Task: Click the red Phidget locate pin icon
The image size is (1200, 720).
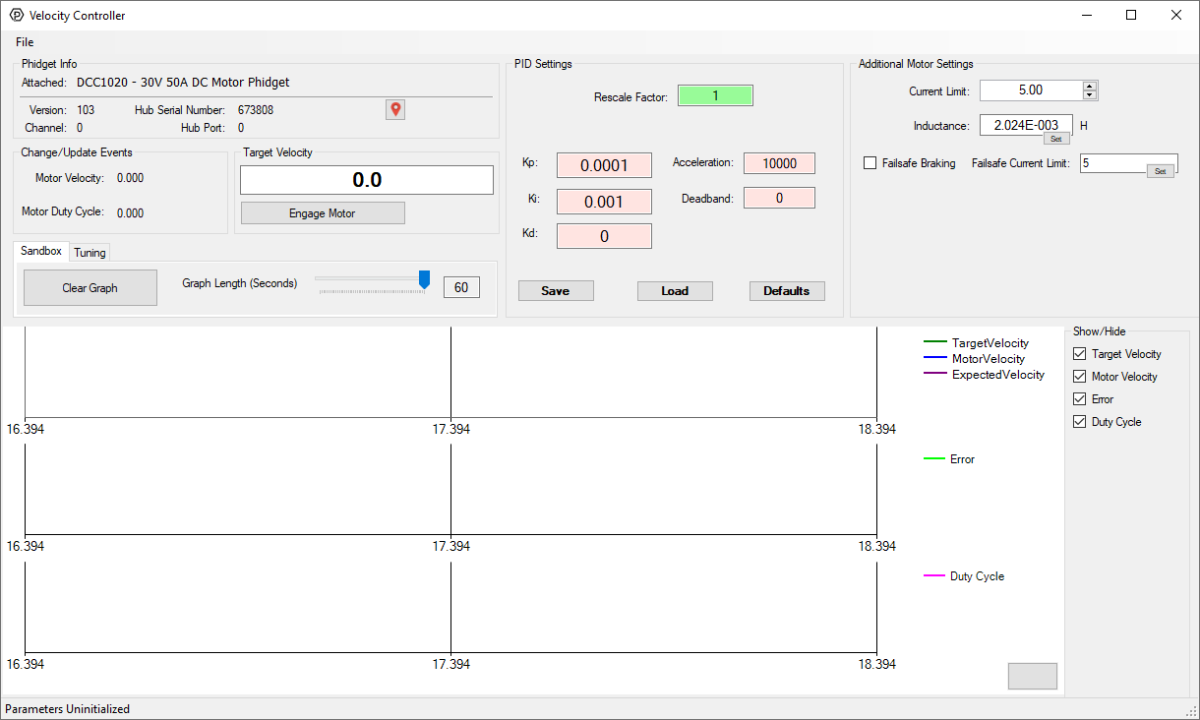Action: click(x=395, y=109)
